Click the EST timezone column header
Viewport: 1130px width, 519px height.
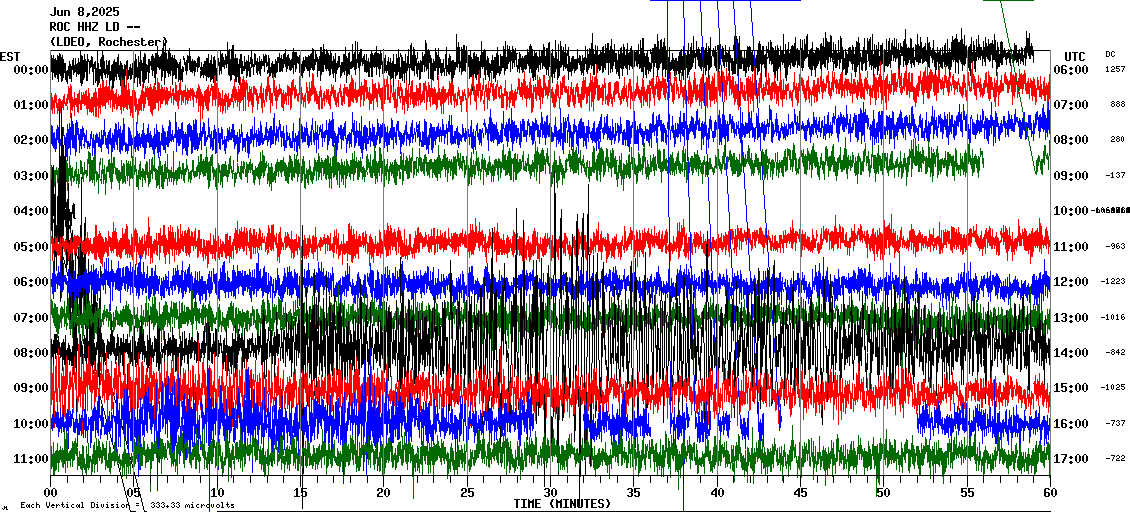(10, 56)
